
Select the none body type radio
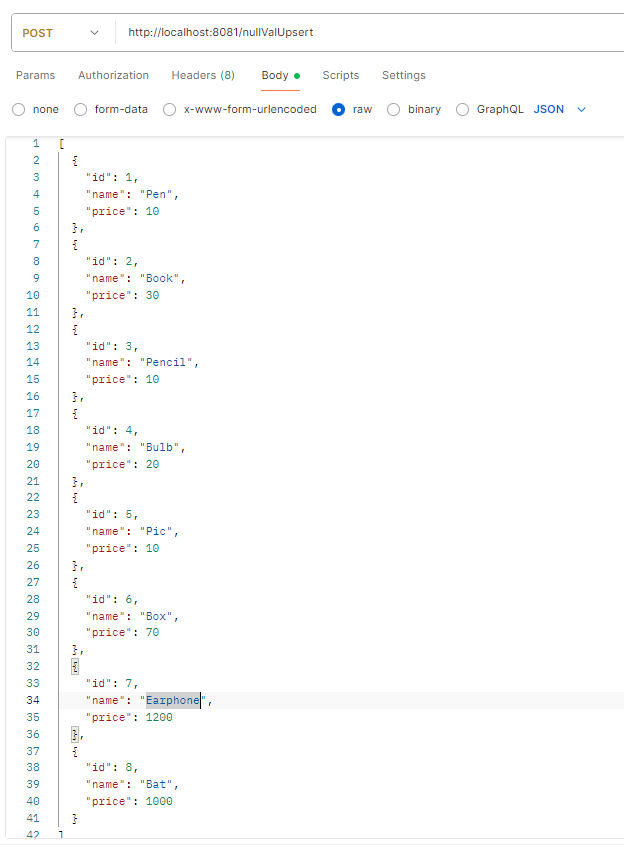pos(19,109)
